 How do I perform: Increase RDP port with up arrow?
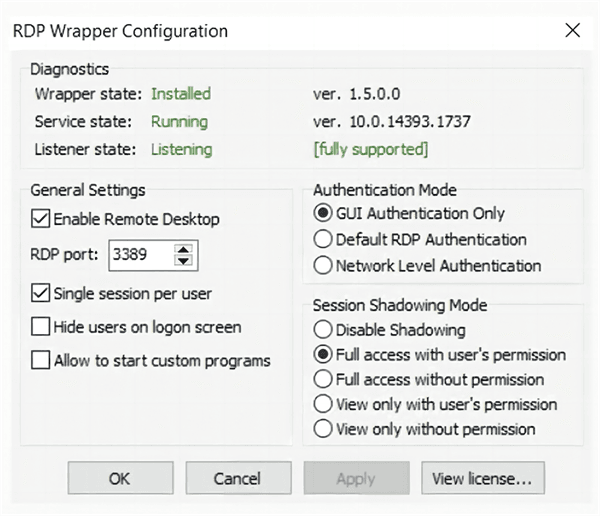pos(182,249)
